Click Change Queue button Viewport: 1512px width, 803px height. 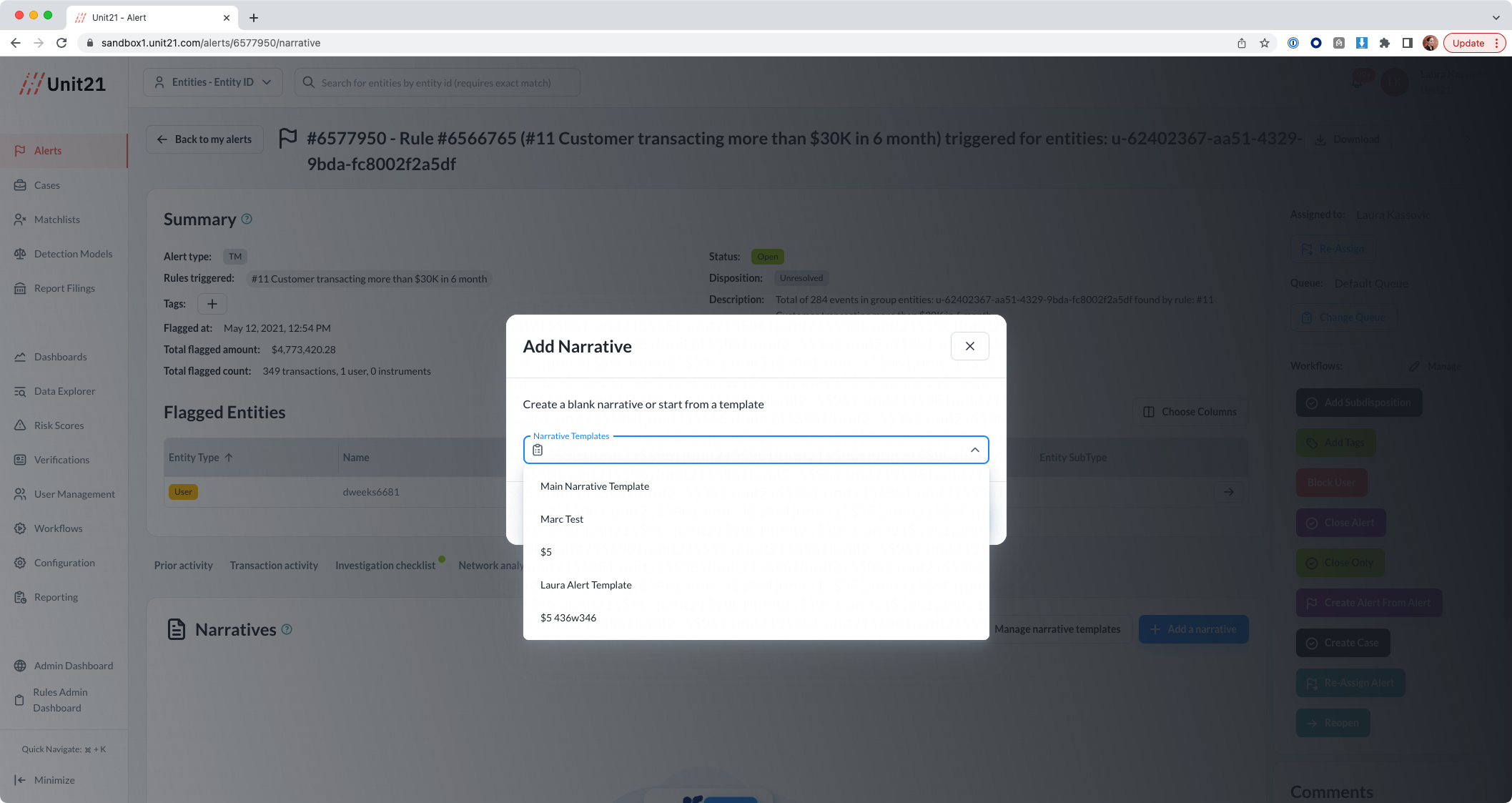pyautogui.click(x=1344, y=317)
